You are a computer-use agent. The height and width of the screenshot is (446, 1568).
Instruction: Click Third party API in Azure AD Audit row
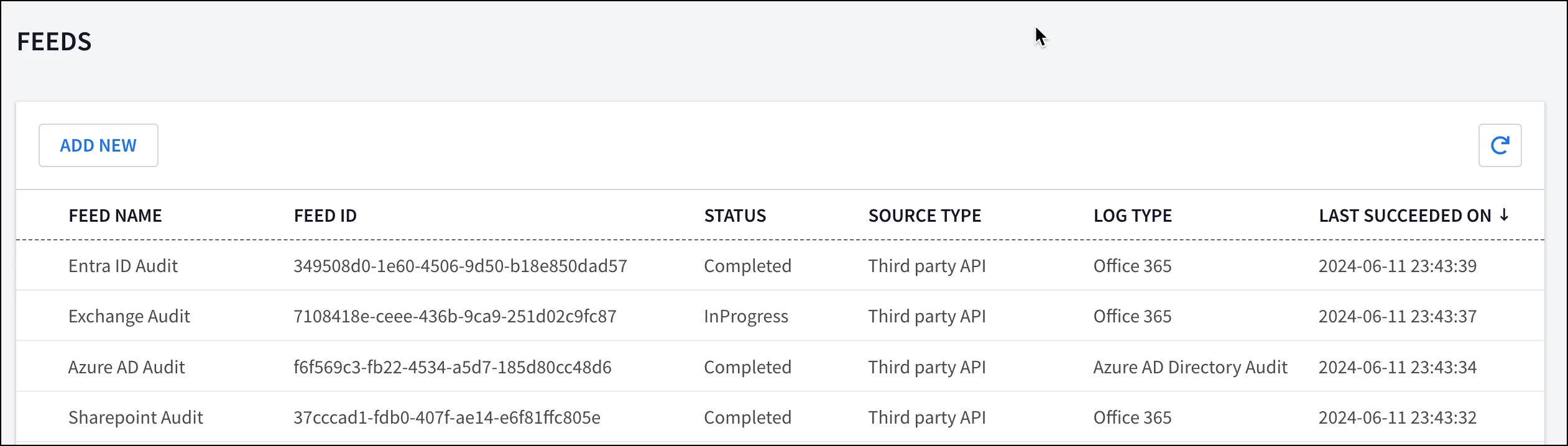[927, 367]
